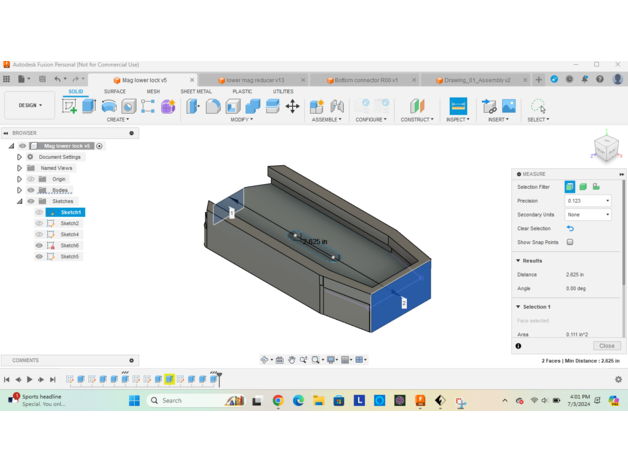The width and height of the screenshot is (628, 472).
Task: Activate the Move/Copy tool icon
Action: [x=292, y=106]
